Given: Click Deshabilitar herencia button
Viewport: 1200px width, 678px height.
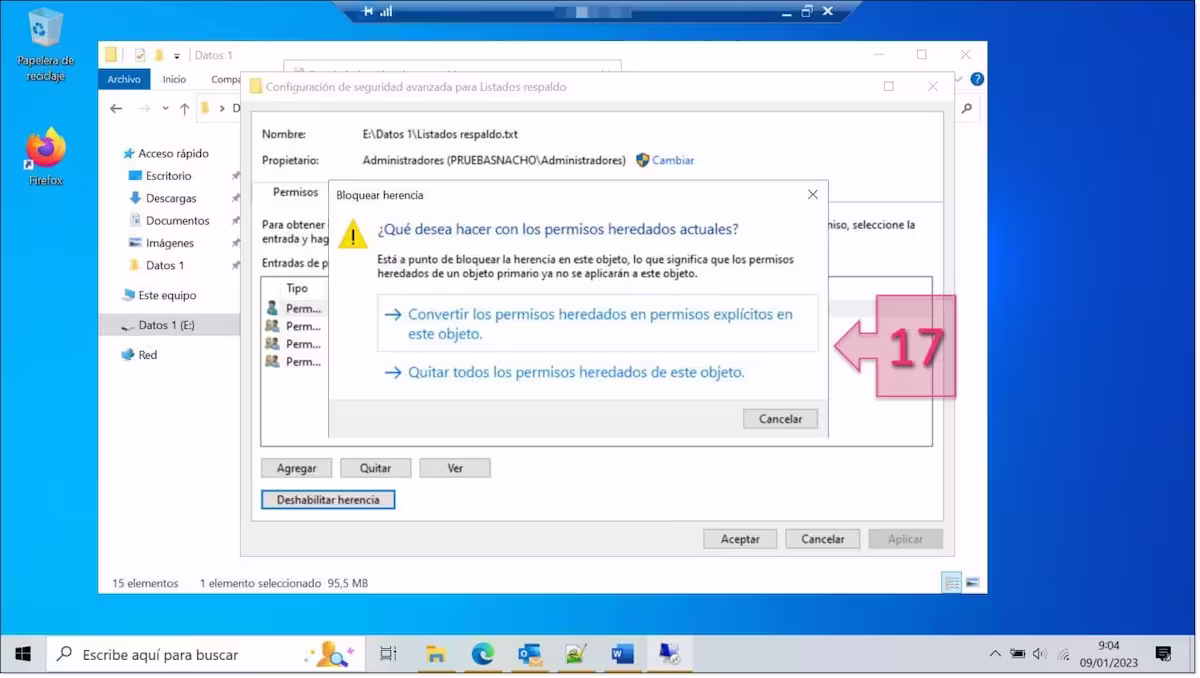Looking at the screenshot, I should point(328,499).
